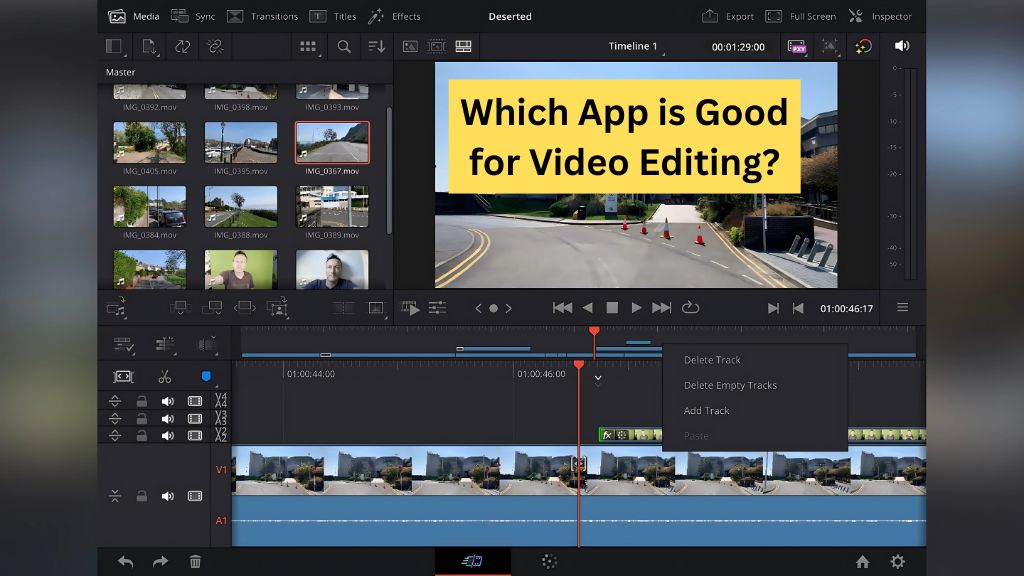Open the purple FX quick export dropdown

797,46
